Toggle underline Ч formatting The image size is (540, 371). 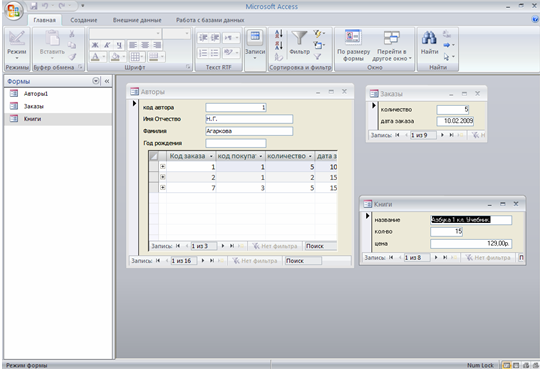tap(119, 45)
